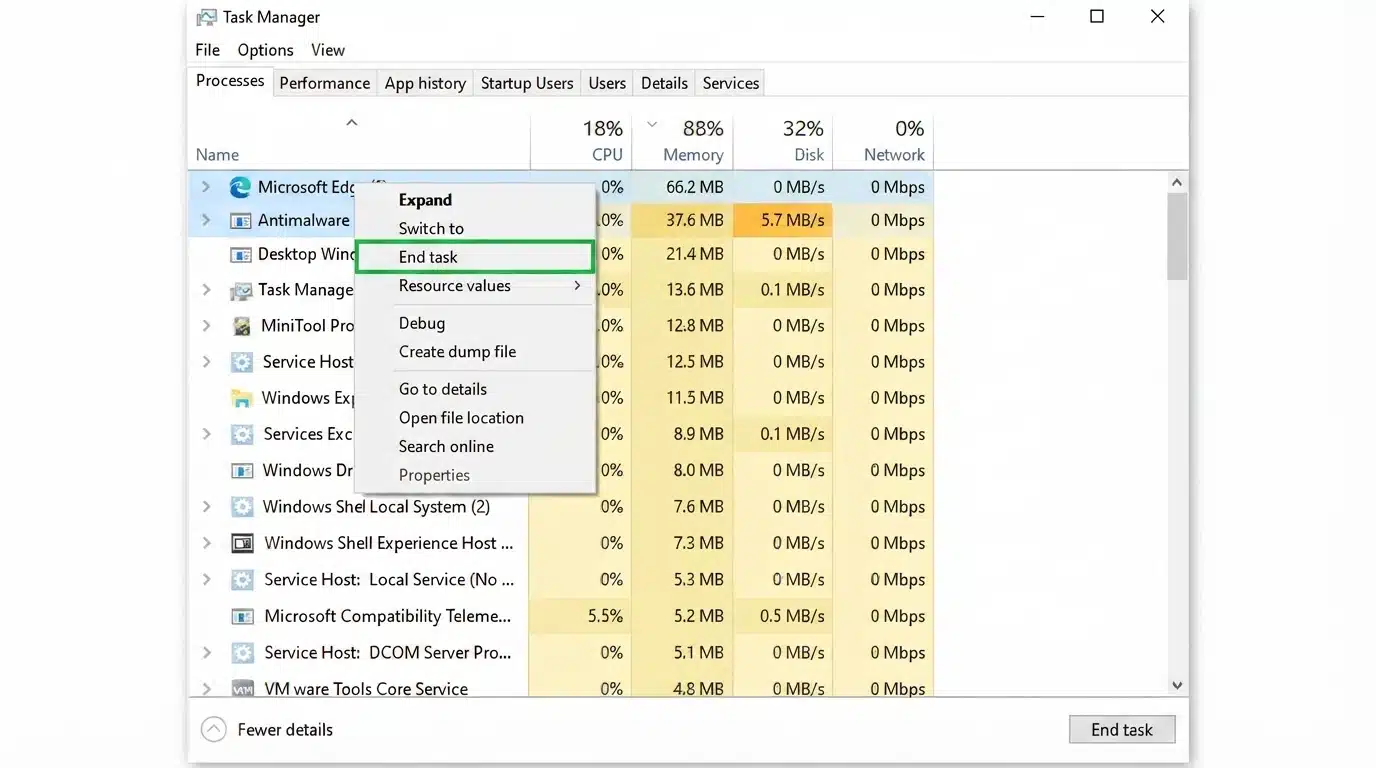The width and height of the screenshot is (1376, 768).
Task: Click gear icon of Service Host using 12.5 MB
Action: [241, 362]
